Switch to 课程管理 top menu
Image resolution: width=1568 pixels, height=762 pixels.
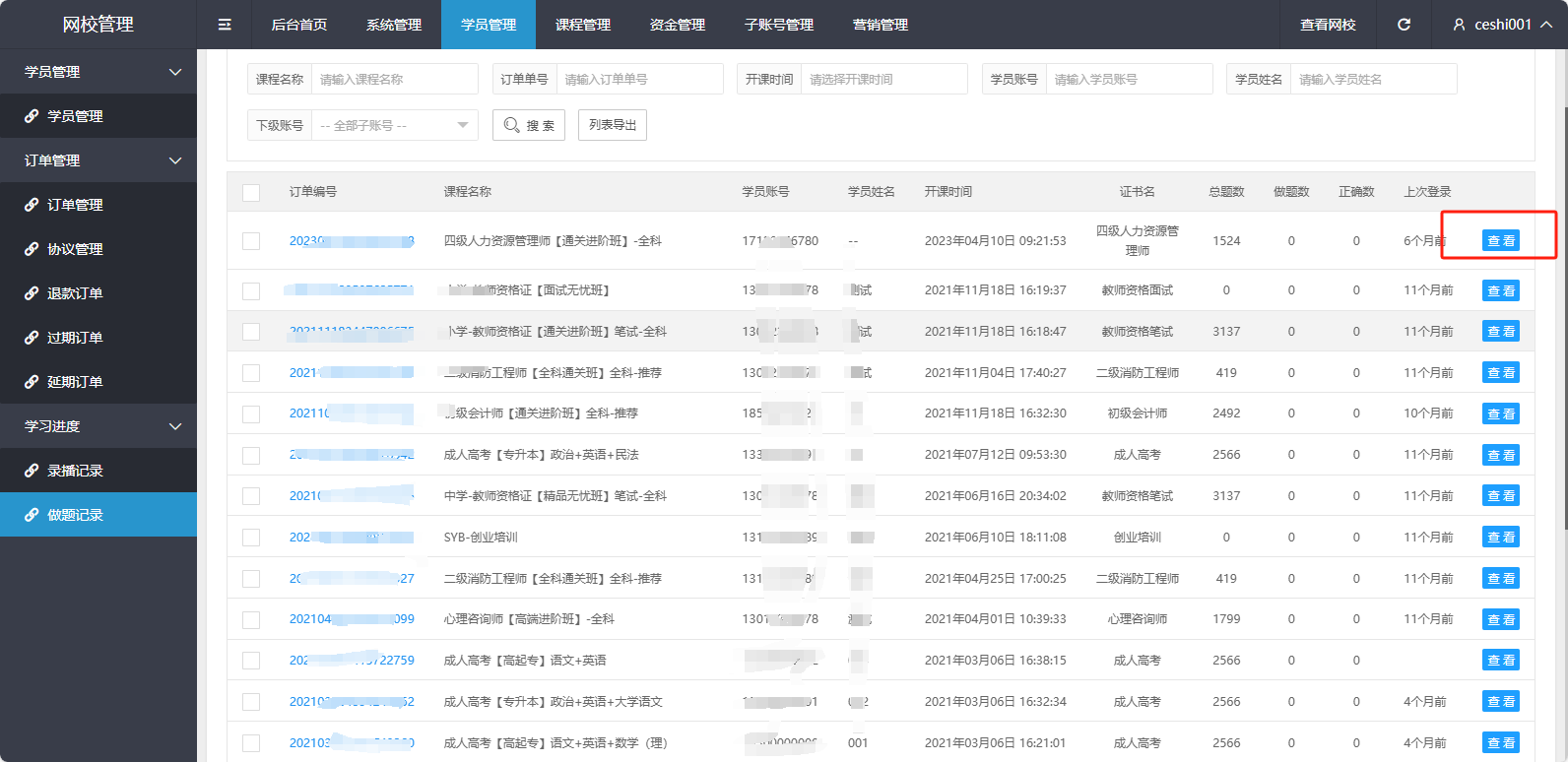click(x=583, y=25)
